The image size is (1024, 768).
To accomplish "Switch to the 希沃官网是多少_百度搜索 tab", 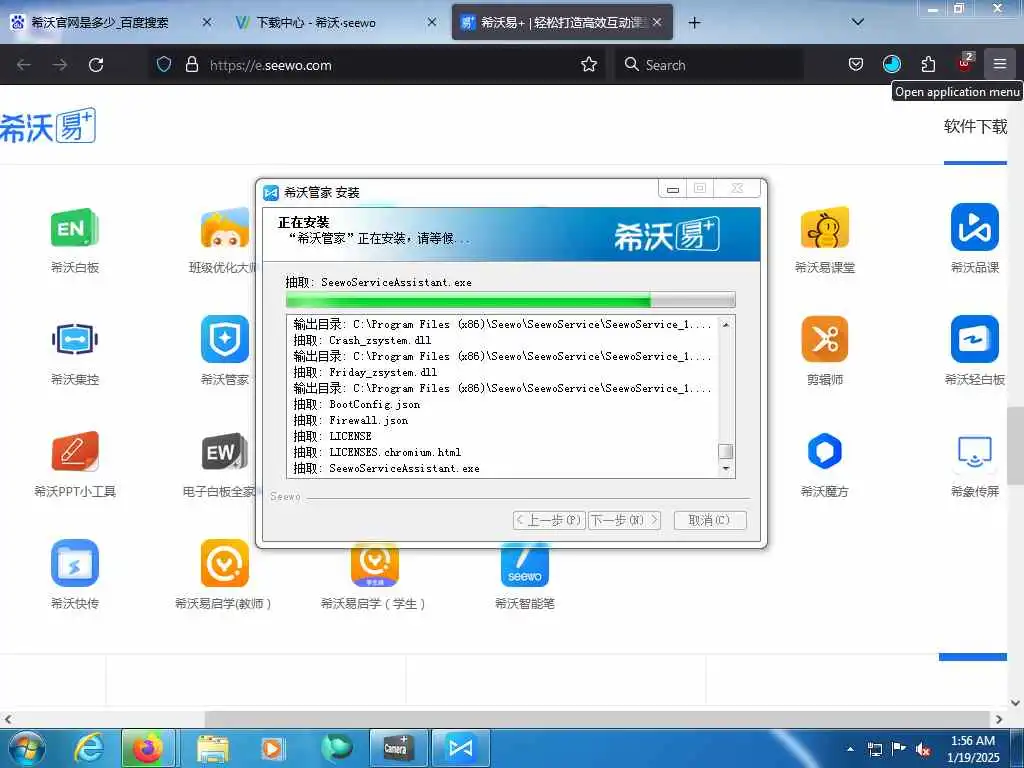I will coord(100,22).
